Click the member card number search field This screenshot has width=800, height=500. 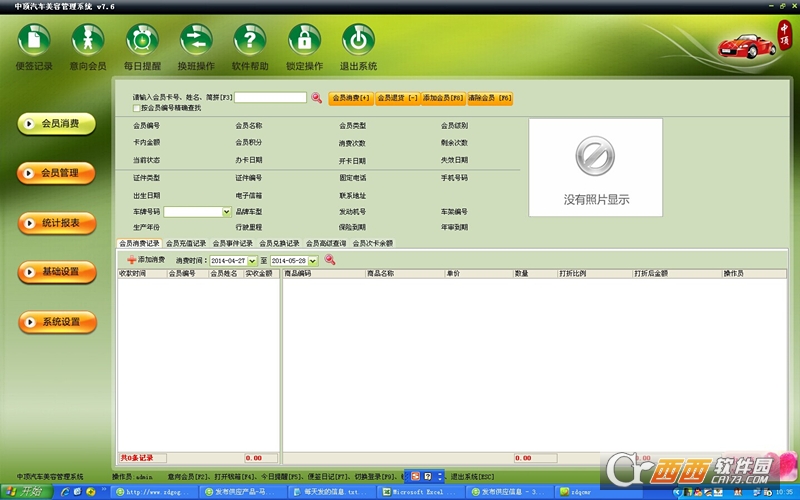pyautogui.click(x=270, y=98)
